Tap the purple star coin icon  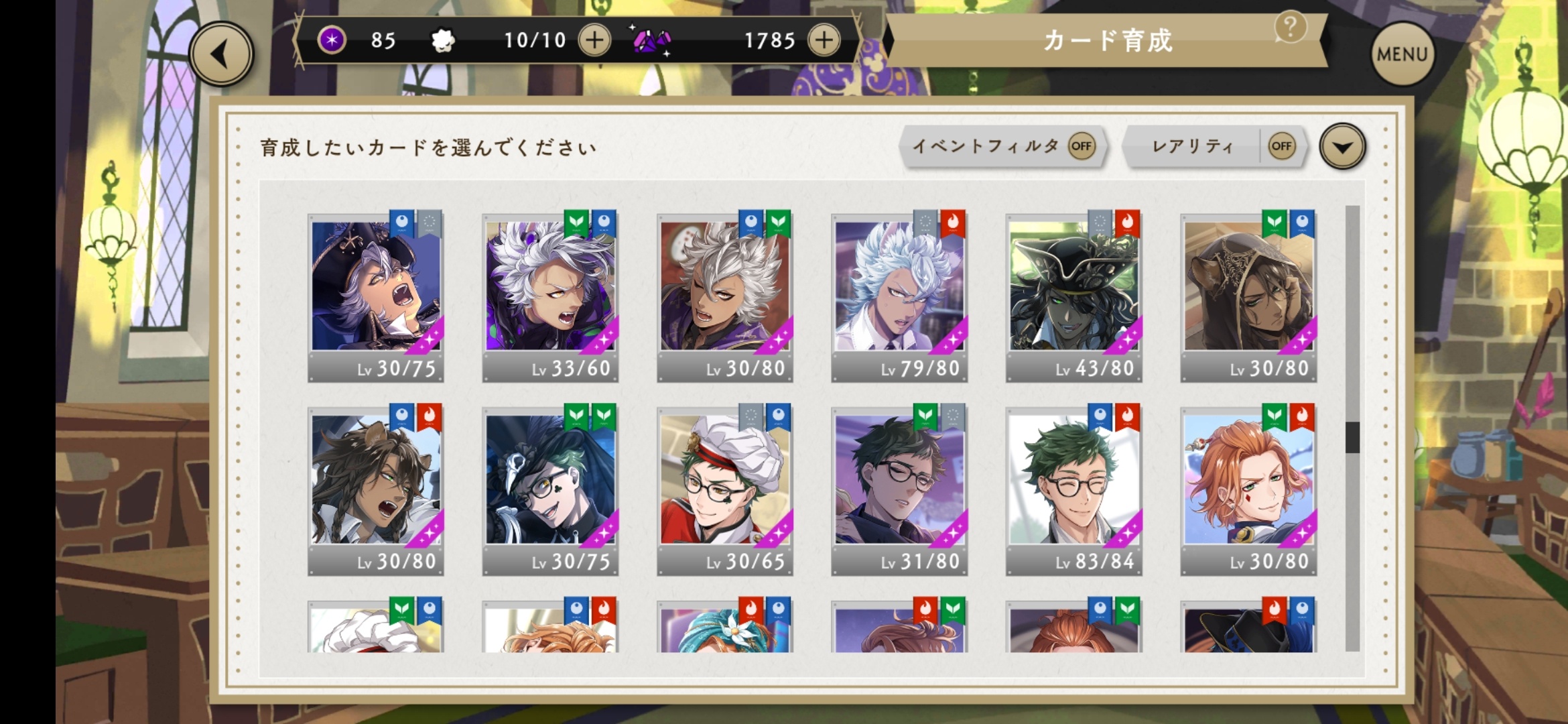pyautogui.click(x=331, y=40)
